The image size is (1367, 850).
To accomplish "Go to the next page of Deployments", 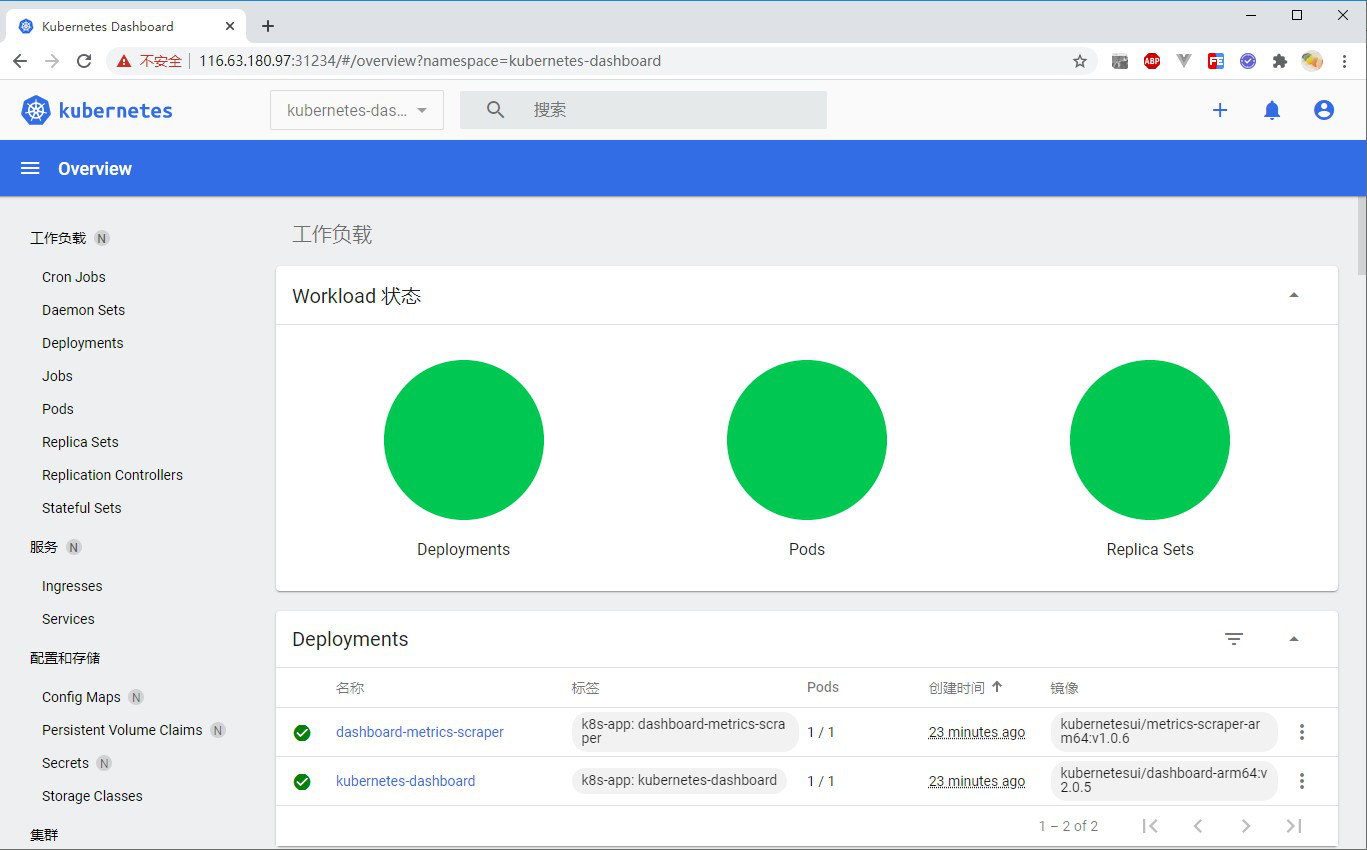I will pos(1246,826).
